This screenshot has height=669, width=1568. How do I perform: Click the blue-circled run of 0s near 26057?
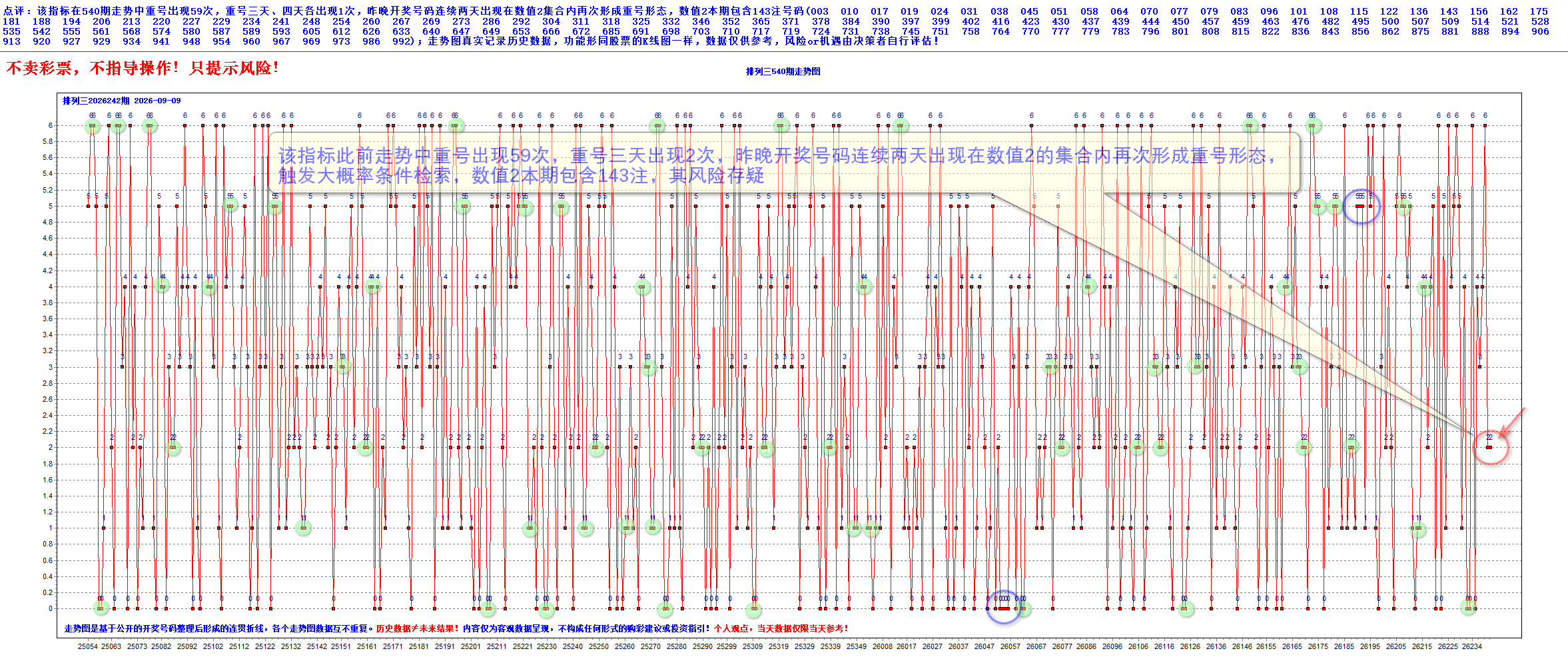click(1004, 607)
